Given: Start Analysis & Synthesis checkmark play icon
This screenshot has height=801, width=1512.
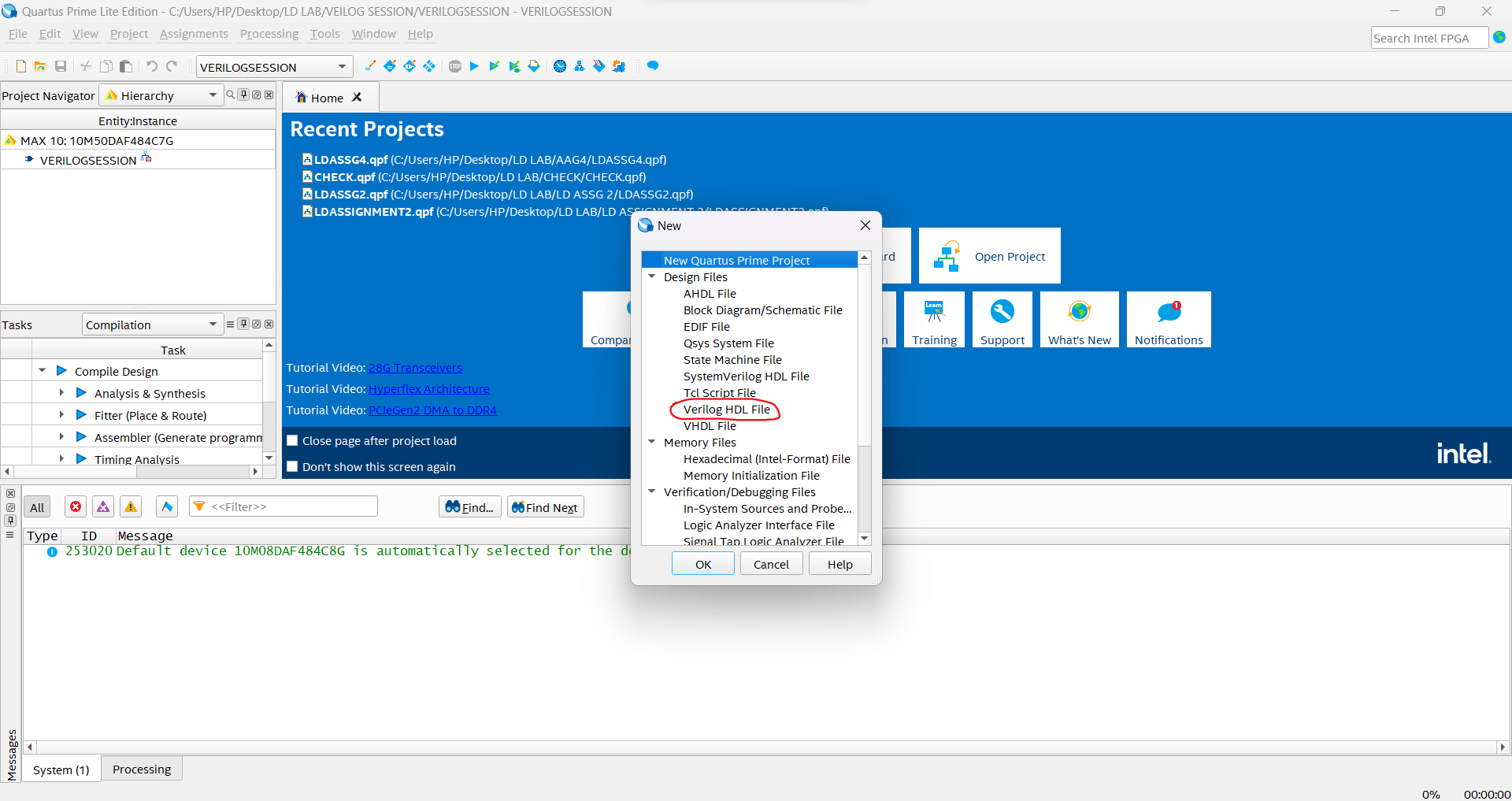Looking at the screenshot, I should click(494, 66).
